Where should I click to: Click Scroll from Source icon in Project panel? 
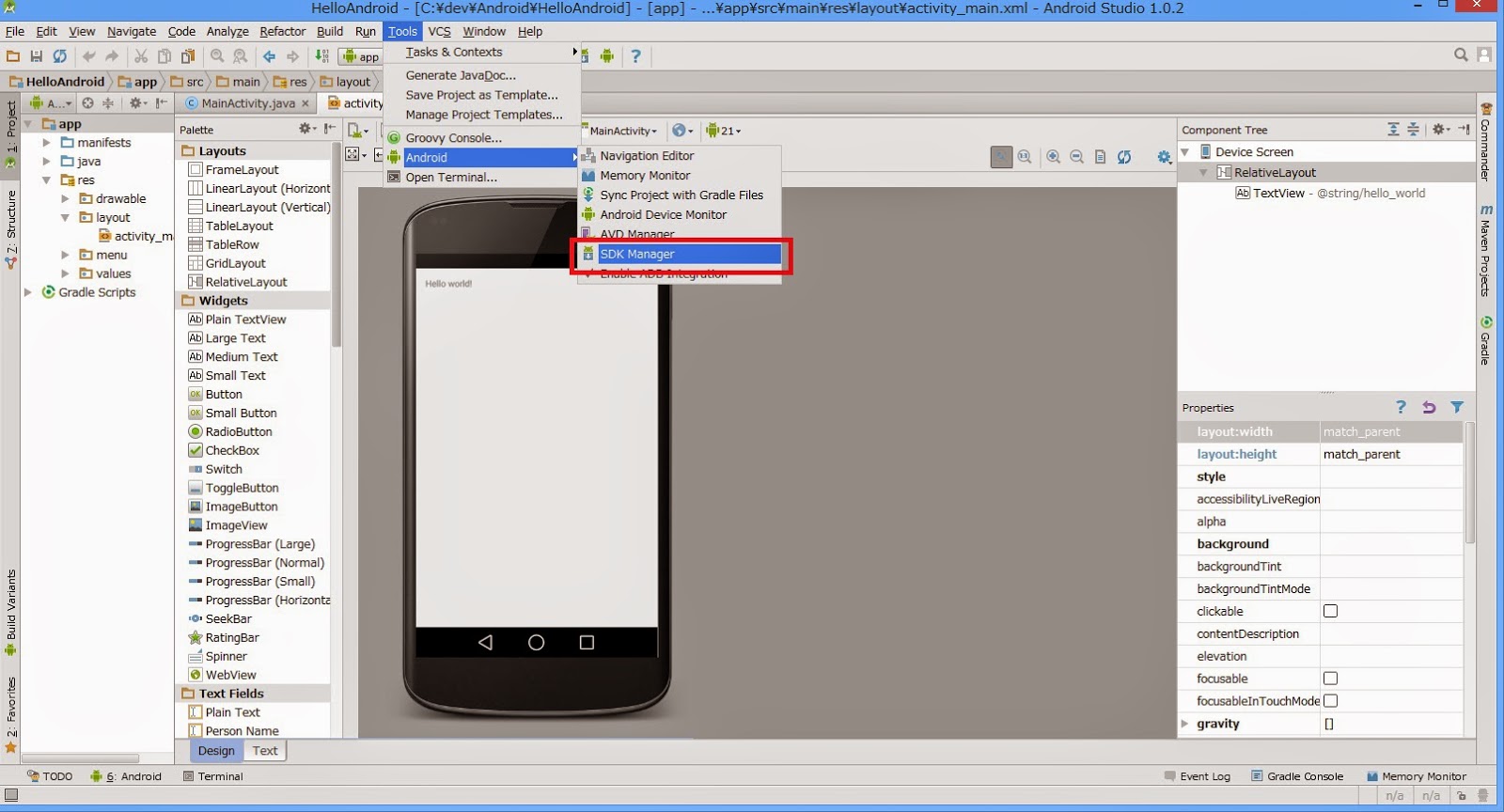coord(87,103)
